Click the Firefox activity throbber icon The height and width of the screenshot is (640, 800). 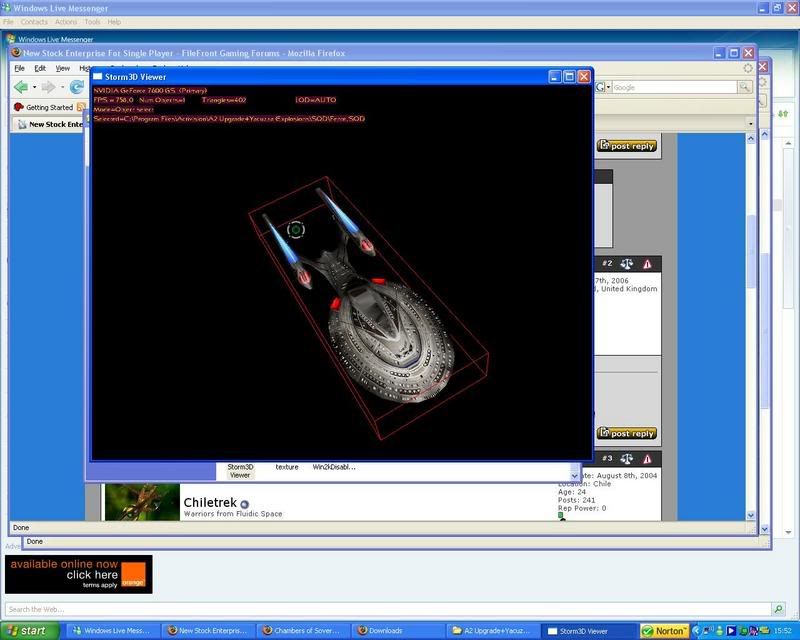tap(748, 68)
